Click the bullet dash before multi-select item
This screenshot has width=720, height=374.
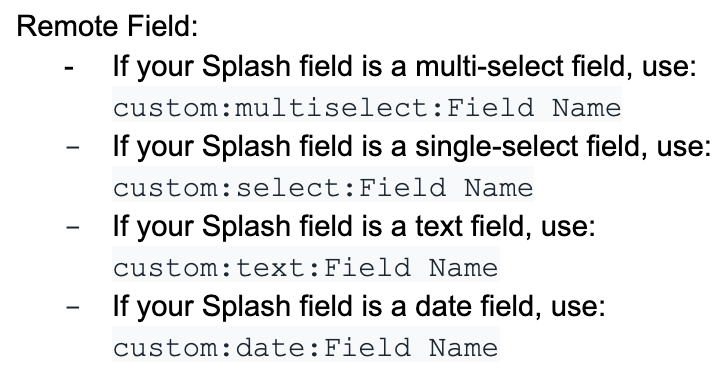[69, 68]
